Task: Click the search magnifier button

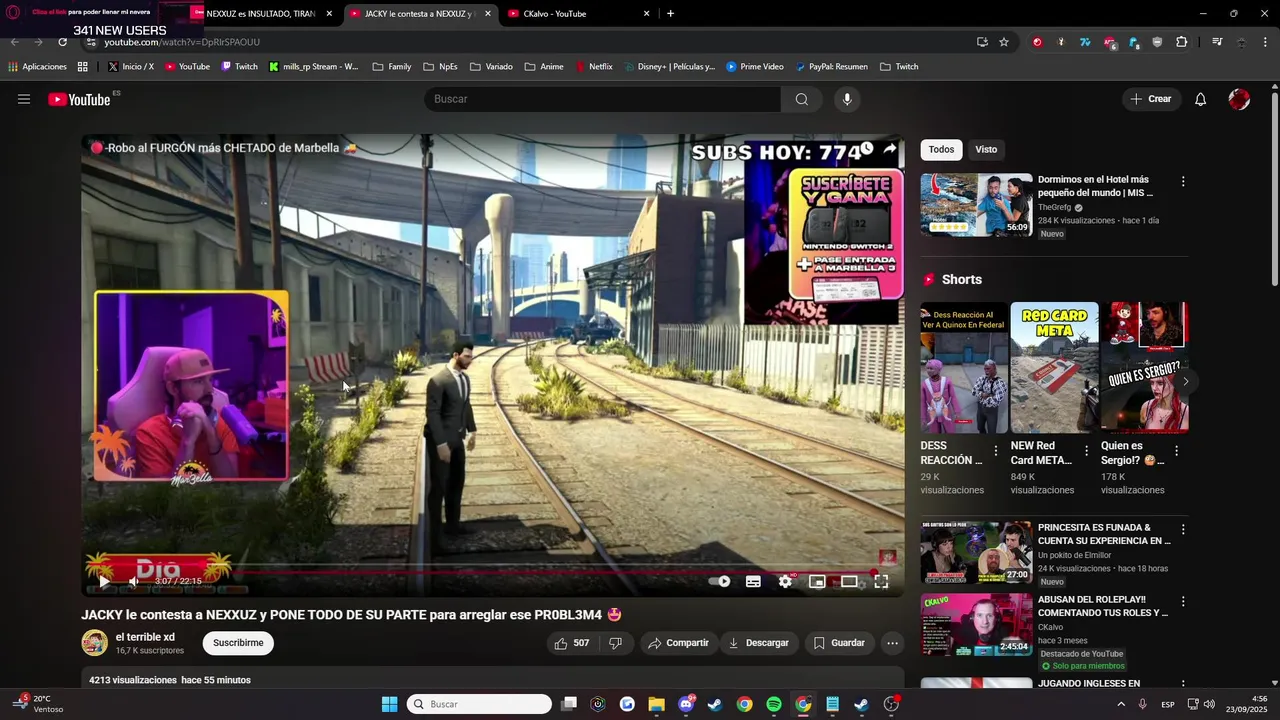Action: [x=801, y=99]
